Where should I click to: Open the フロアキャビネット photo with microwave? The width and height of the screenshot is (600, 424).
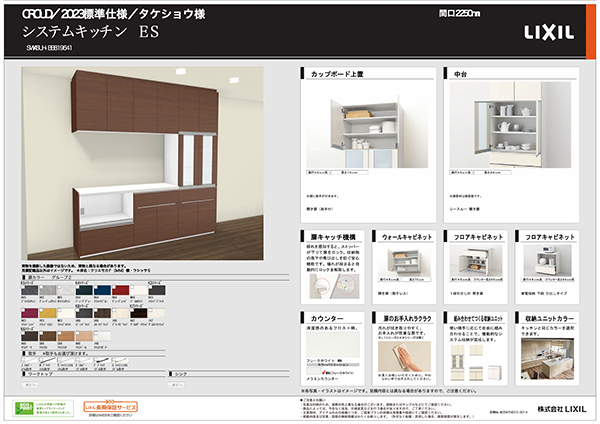548,261
